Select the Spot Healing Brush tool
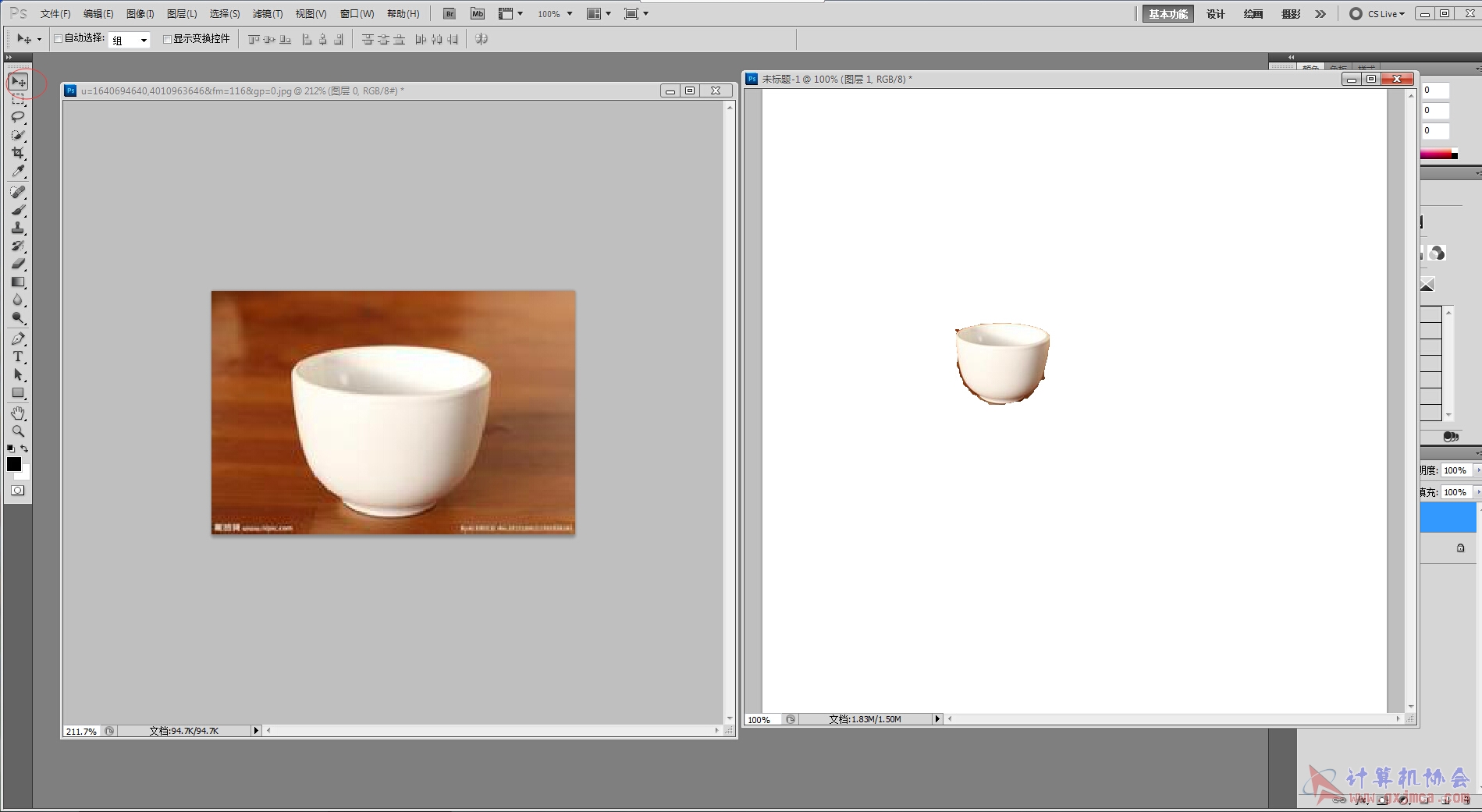Viewport: 1482px width, 812px height. 18,192
